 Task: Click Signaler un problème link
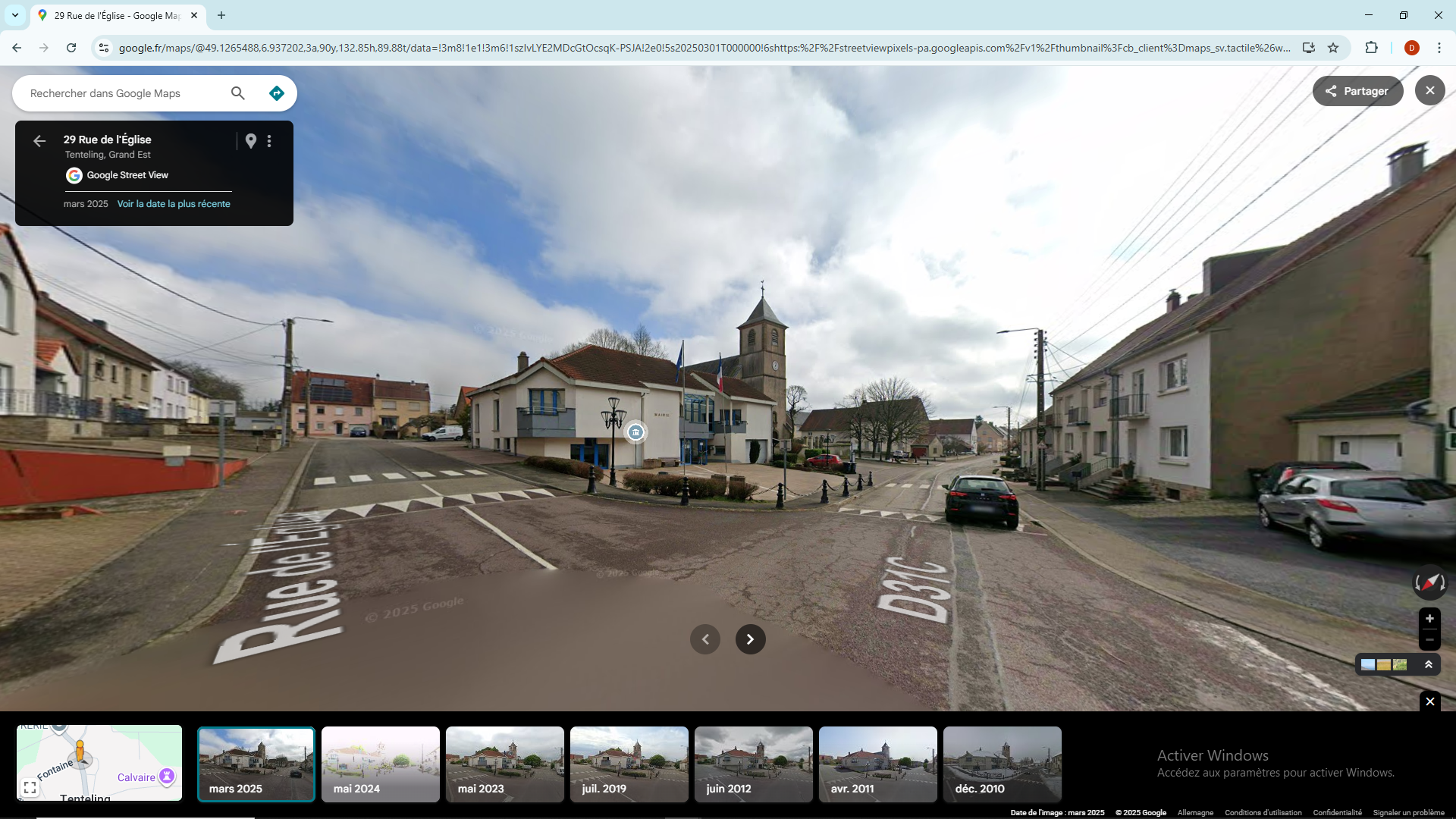click(x=1409, y=812)
